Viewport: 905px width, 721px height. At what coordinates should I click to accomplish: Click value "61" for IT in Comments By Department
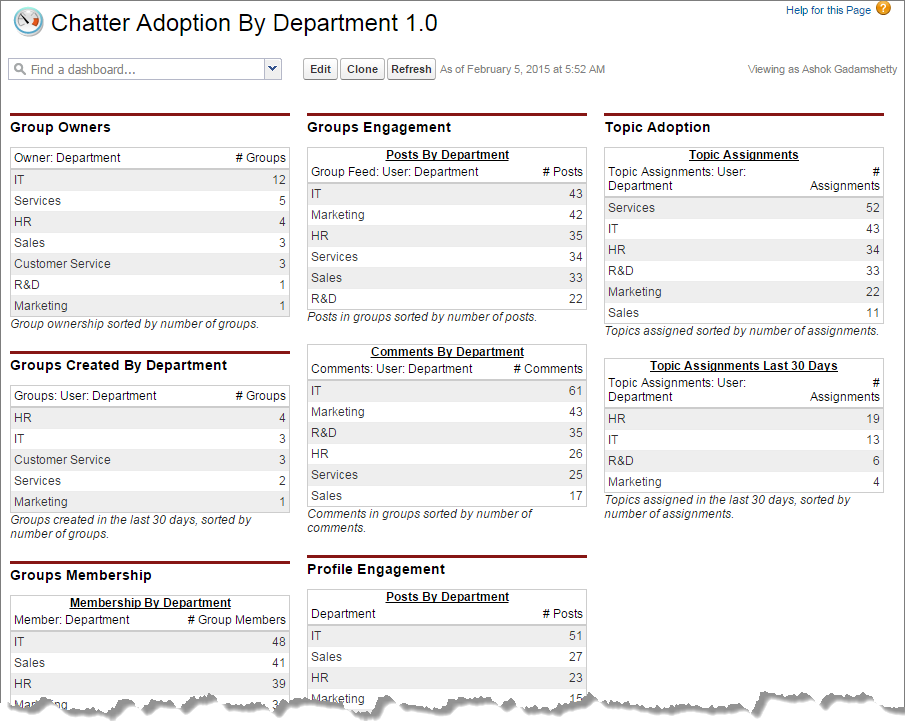coord(575,391)
